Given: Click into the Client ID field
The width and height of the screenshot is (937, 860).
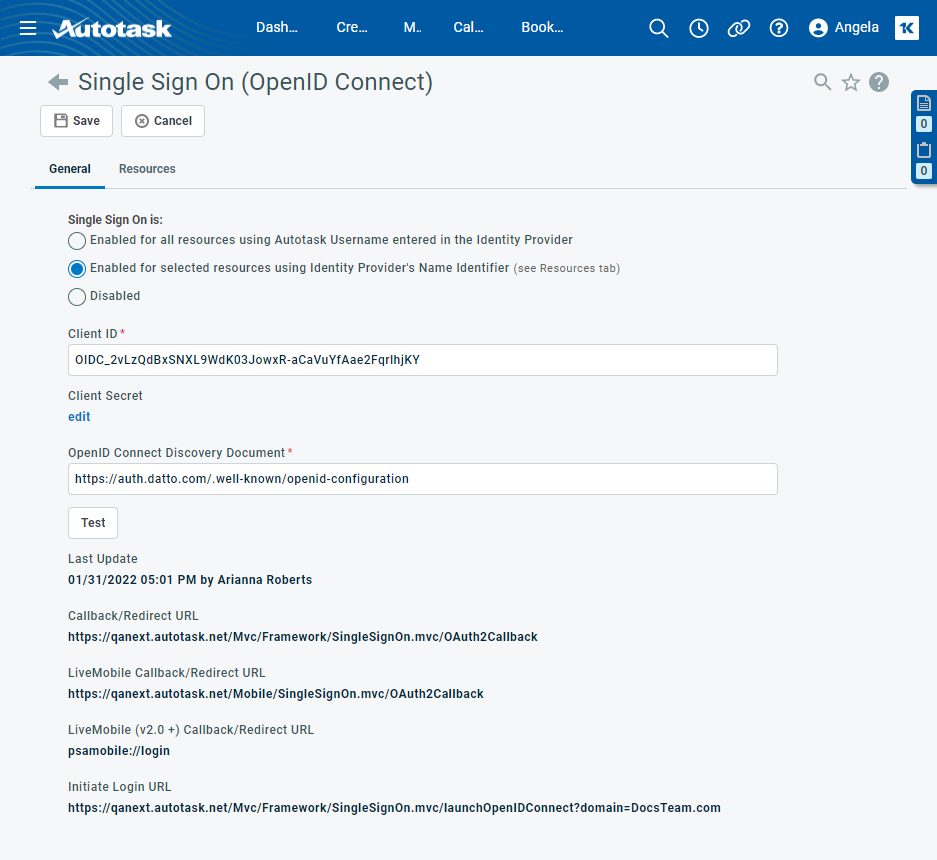Looking at the screenshot, I should click(422, 360).
